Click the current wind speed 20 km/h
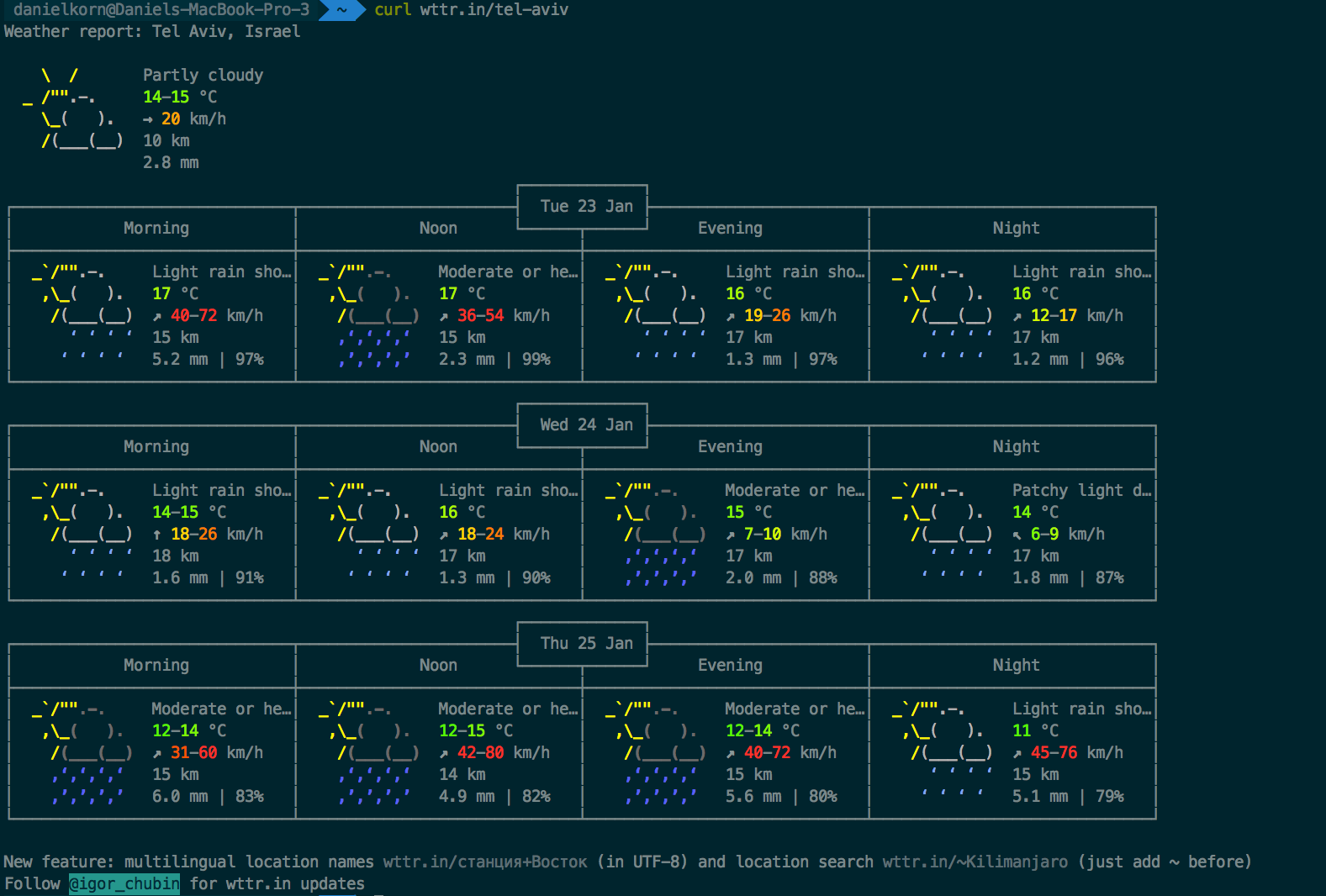Image resolution: width=1326 pixels, height=896 pixels. tap(184, 119)
